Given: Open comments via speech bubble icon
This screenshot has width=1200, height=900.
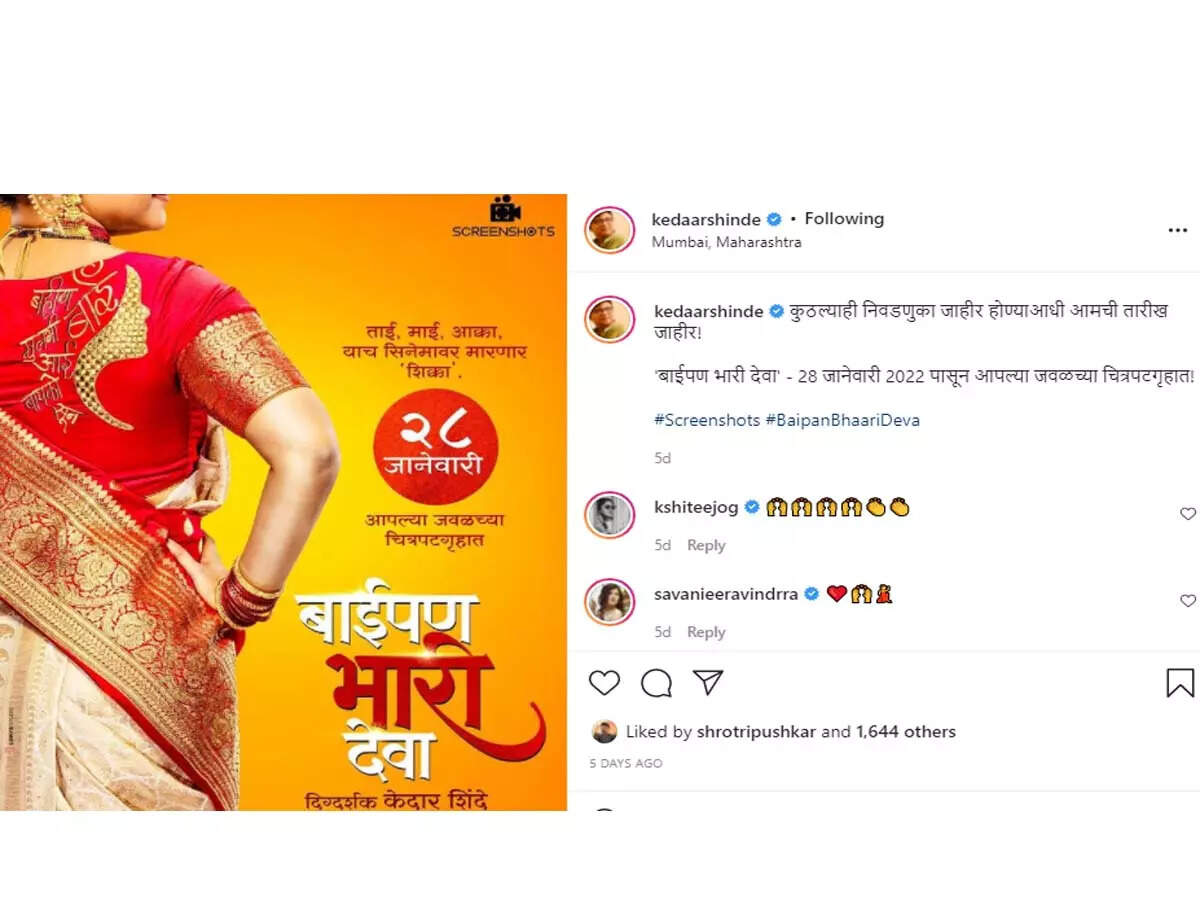Looking at the screenshot, I should click(x=656, y=683).
